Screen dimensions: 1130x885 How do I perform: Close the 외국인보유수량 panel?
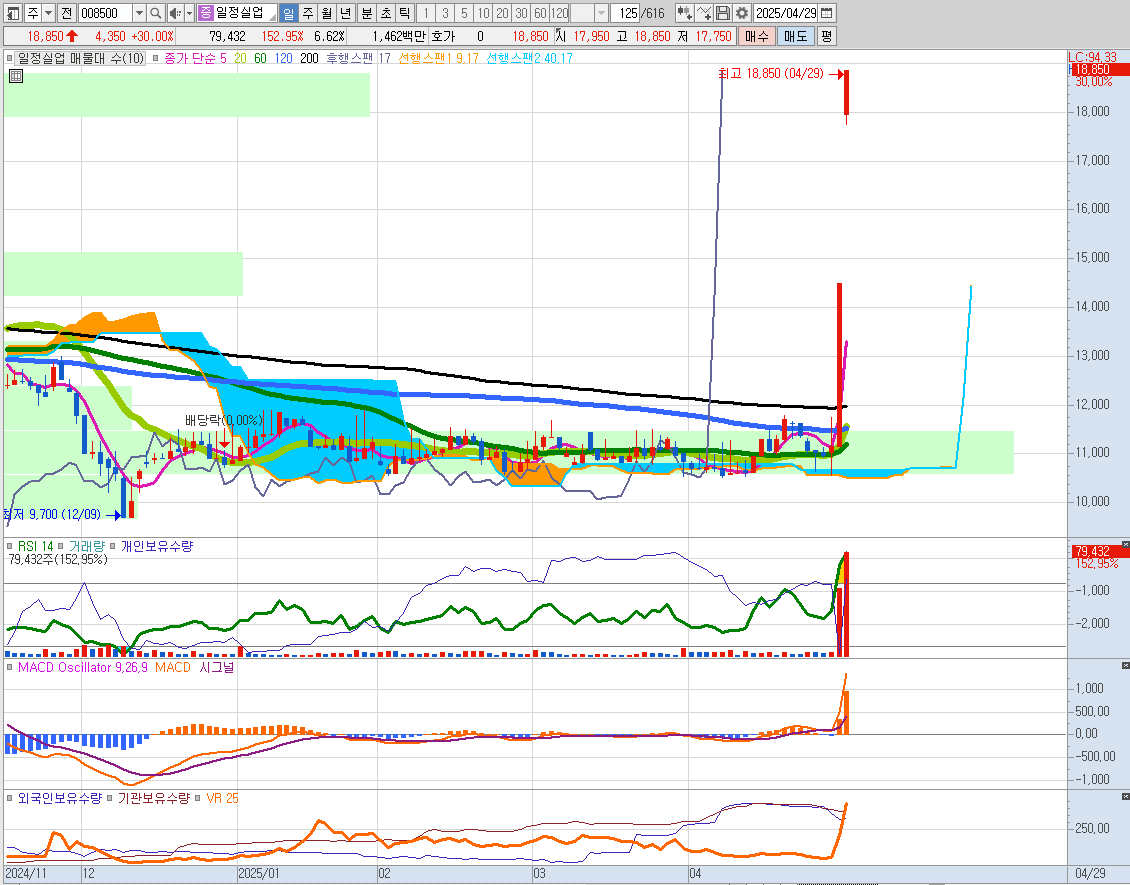pyautogui.click(x=1125, y=796)
